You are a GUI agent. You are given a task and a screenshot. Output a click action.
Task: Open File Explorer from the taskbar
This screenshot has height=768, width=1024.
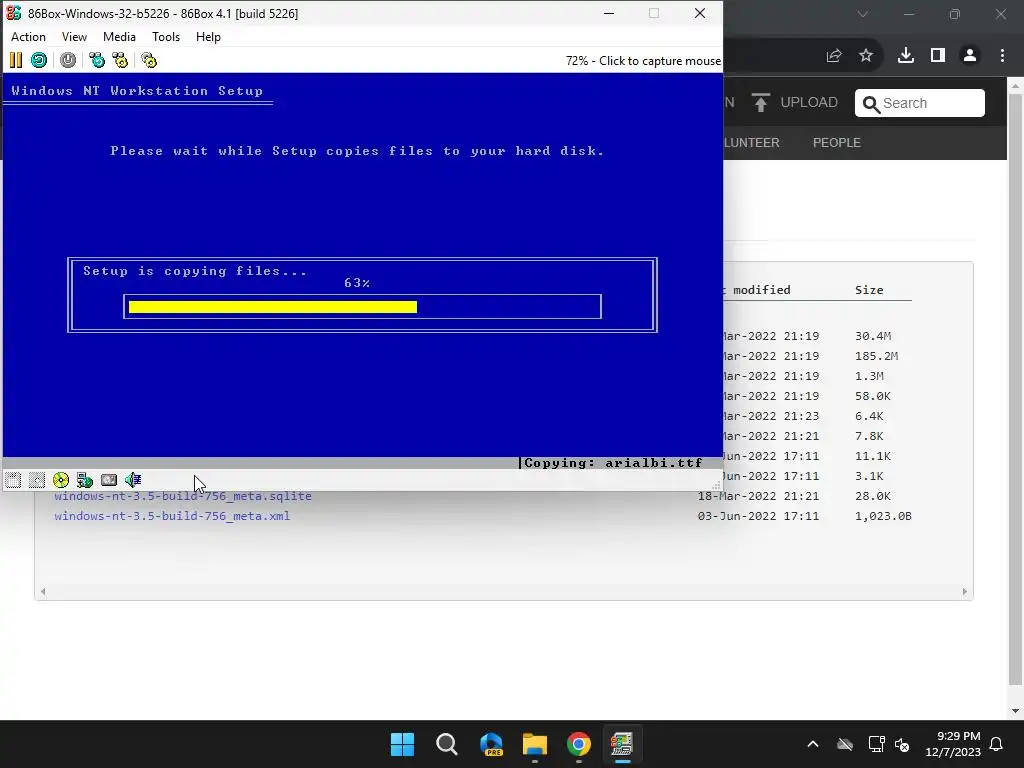click(535, 744)
